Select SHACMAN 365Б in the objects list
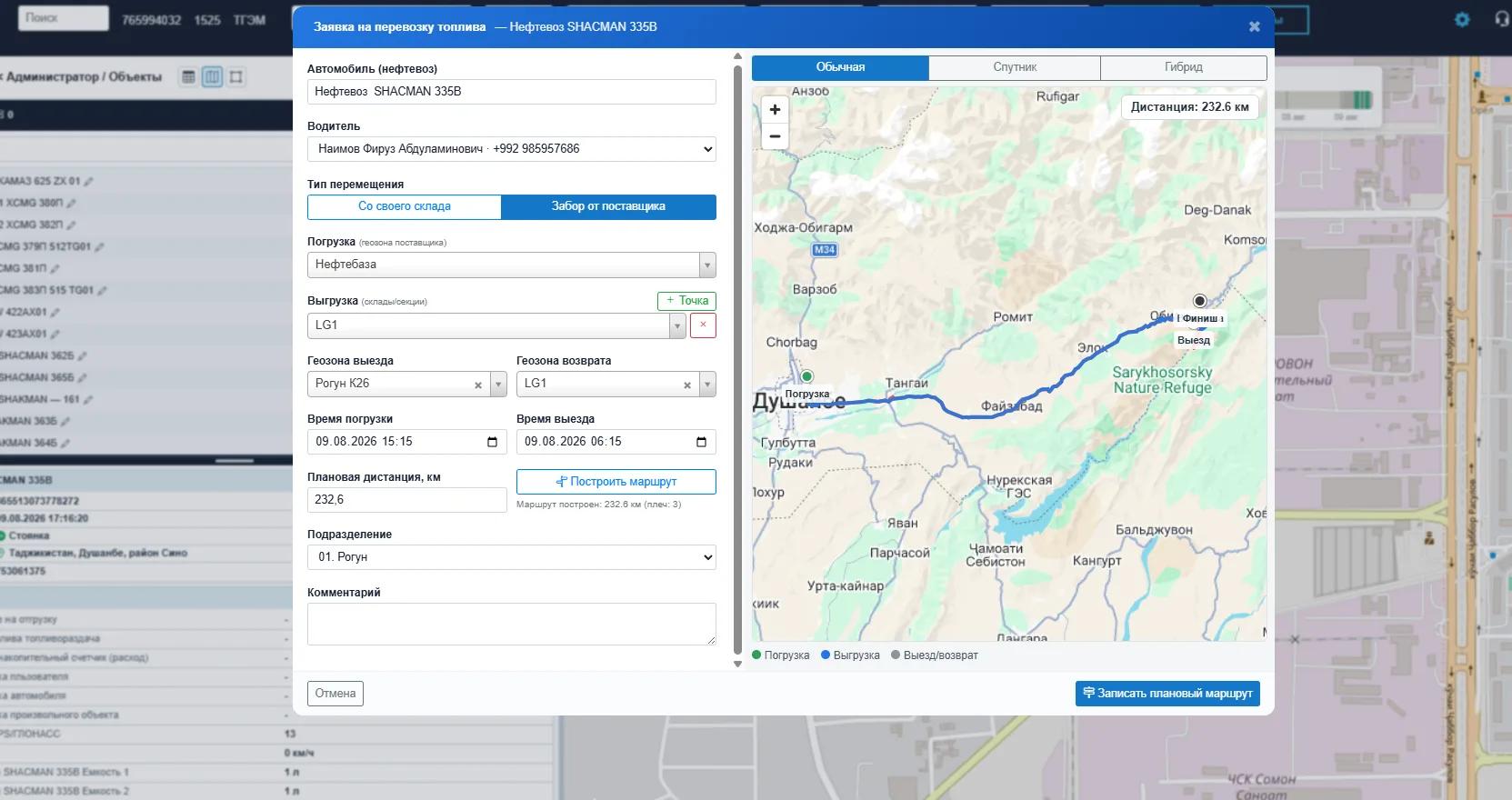Viewport: 1512px width, 800px height. pyautogui.click(x=37, y=377)
